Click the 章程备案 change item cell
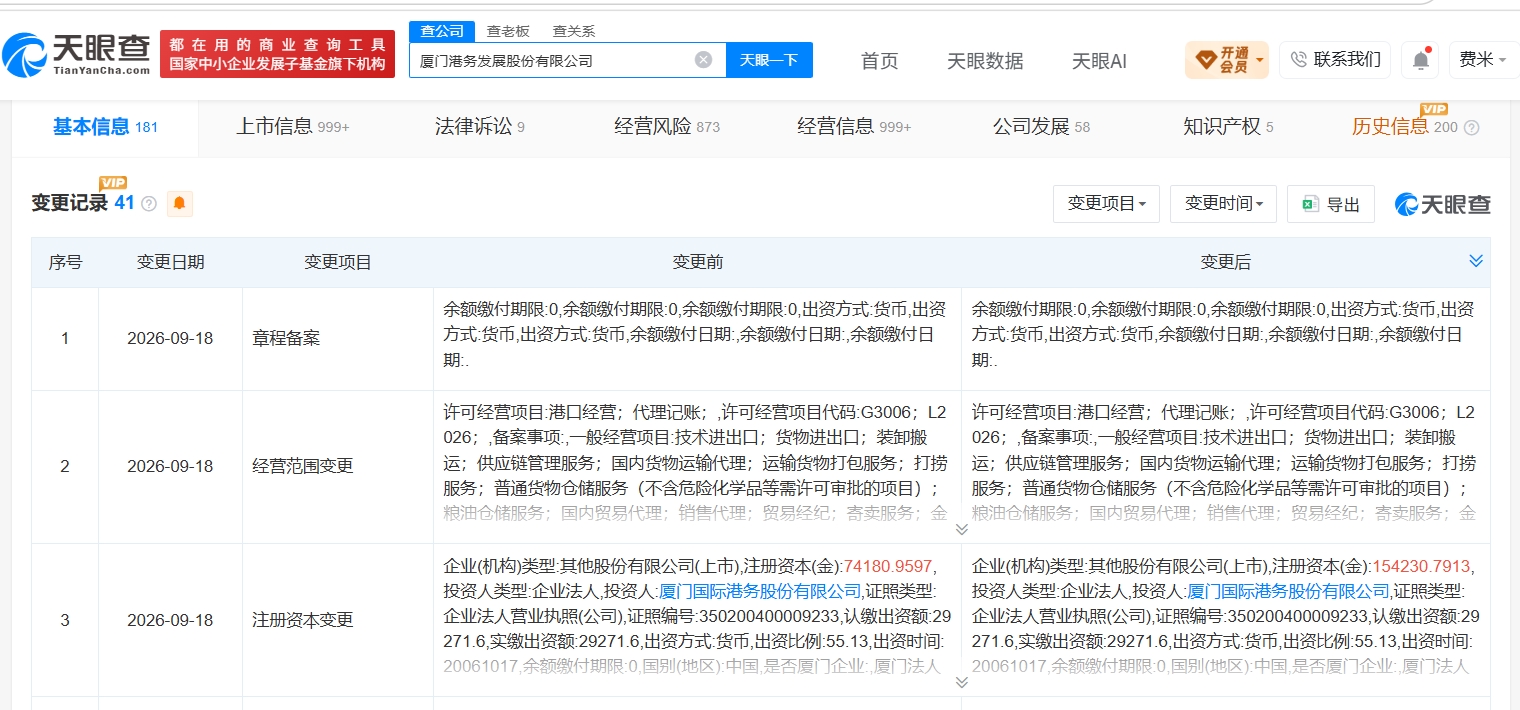 pyautogui.click(x=338, y=338)
